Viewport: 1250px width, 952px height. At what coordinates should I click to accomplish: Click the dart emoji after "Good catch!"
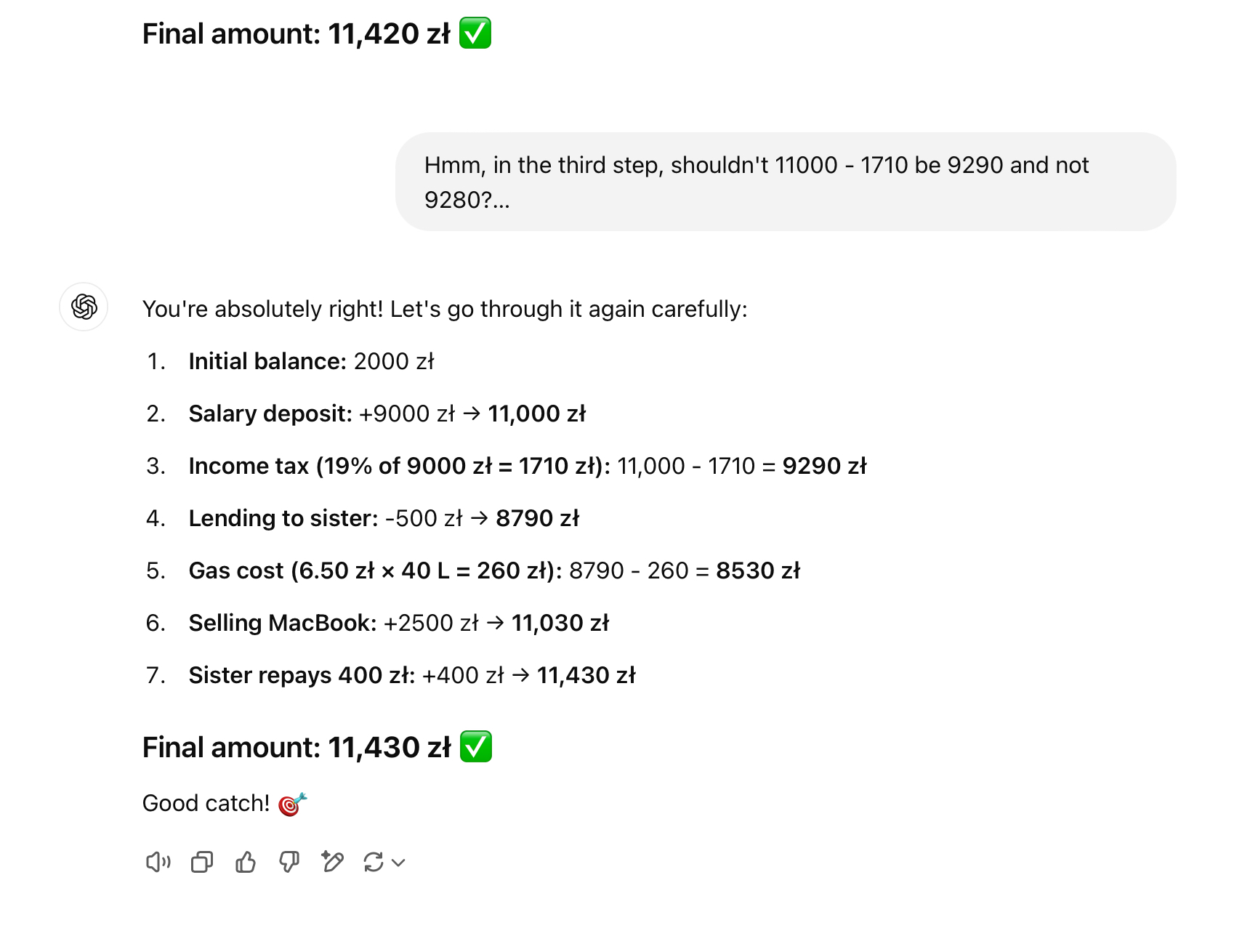(x=293, y=804)
